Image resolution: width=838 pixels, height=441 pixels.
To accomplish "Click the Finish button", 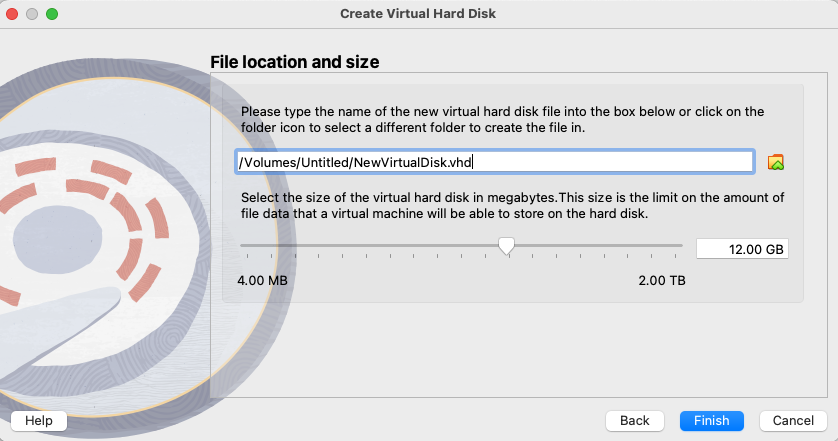I will [711, 421].
